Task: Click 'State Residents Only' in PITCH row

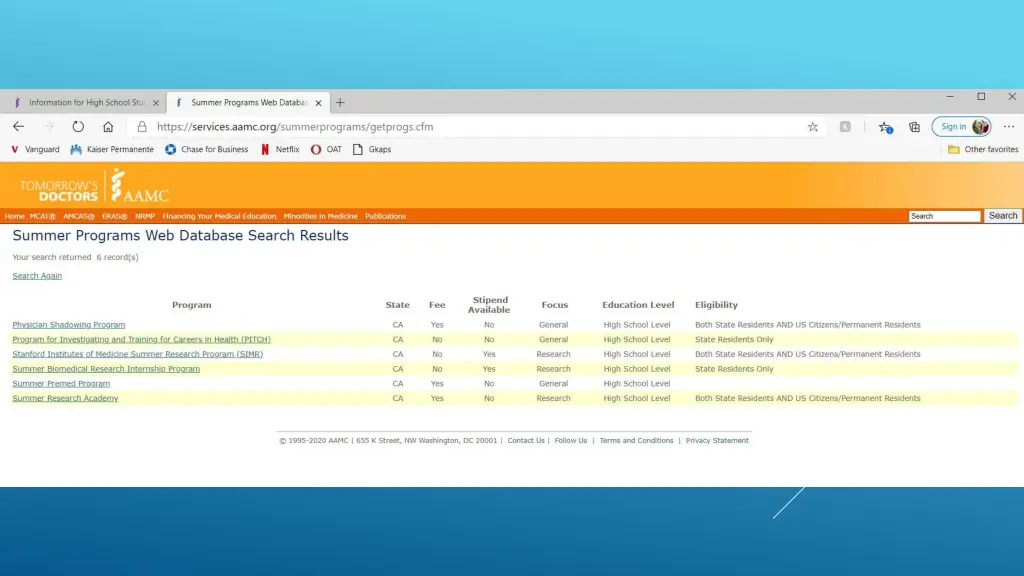Action: point(734,340)
